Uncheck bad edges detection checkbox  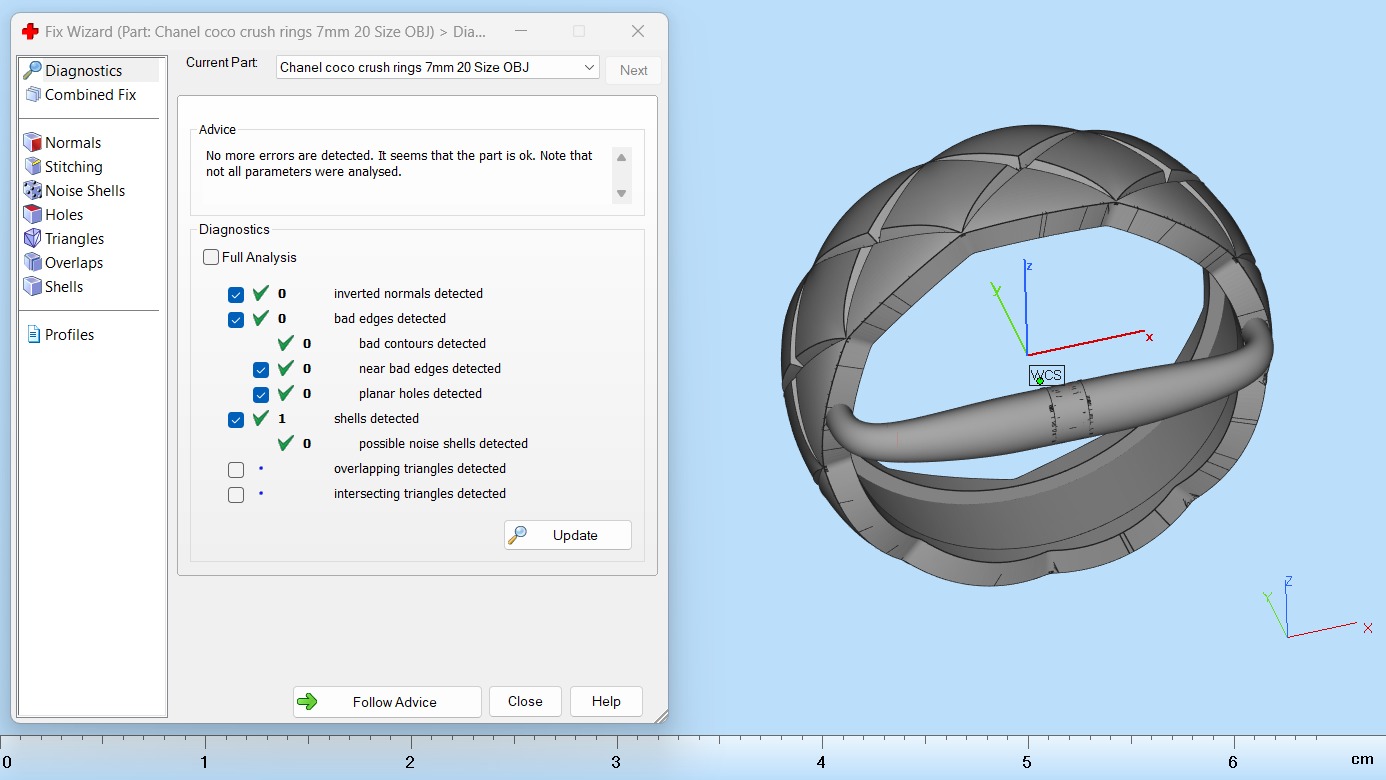click(236, 319)
